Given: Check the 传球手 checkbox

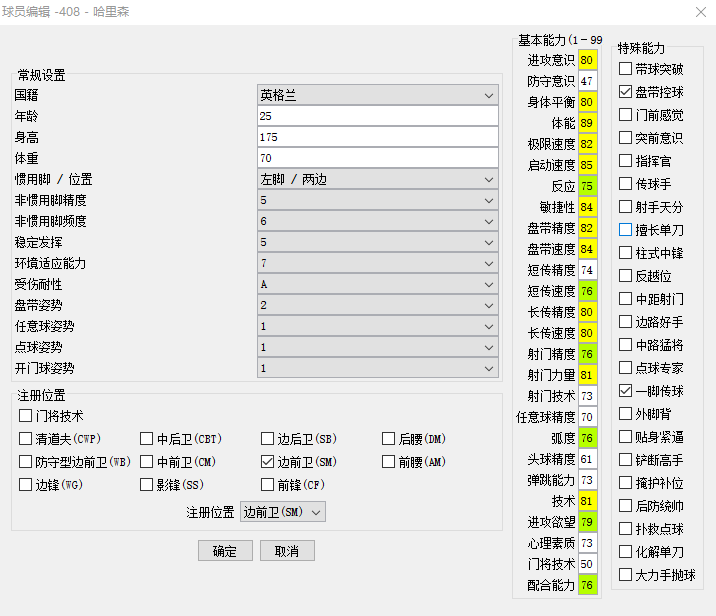Looking at the screenshot, I should click(x=626, y=184).
